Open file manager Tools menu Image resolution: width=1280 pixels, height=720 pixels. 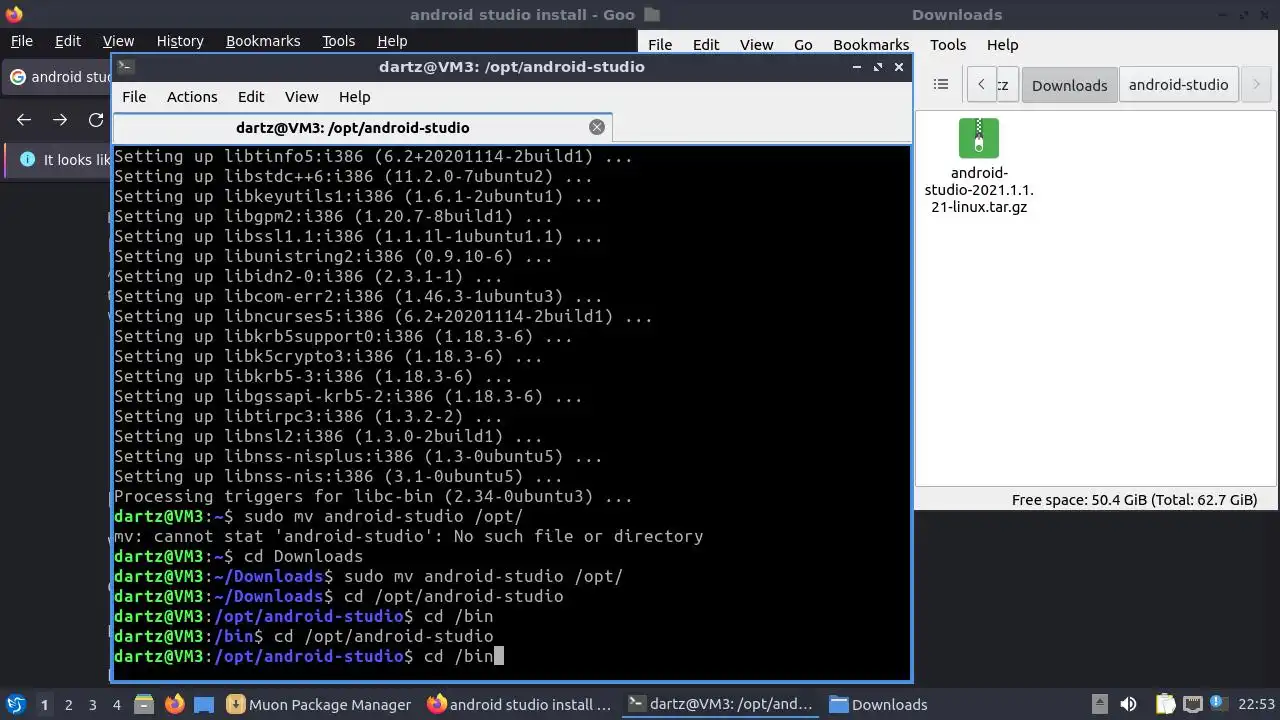[x=948, y=45]
